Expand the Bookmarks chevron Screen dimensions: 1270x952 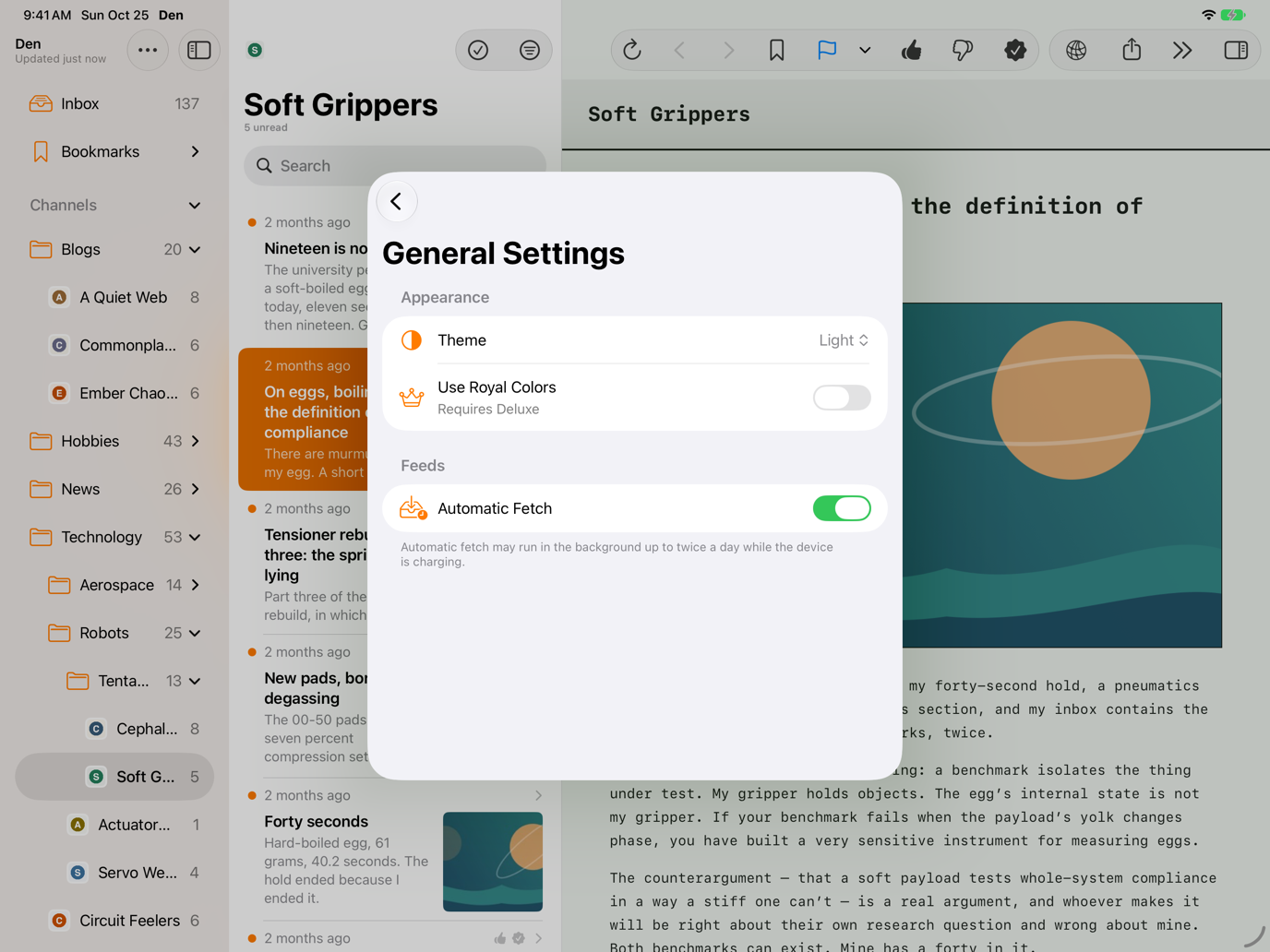tap(195, 151)
